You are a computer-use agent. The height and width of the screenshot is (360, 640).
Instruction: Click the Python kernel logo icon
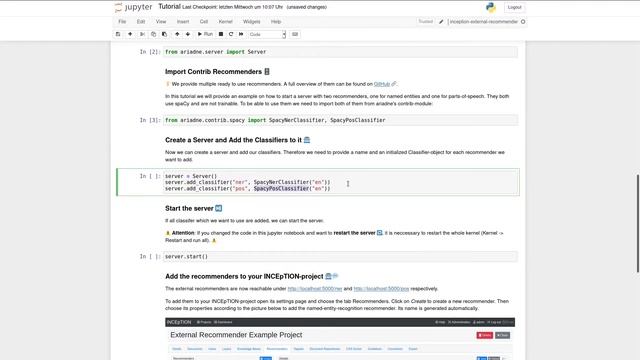click(491, 7)
